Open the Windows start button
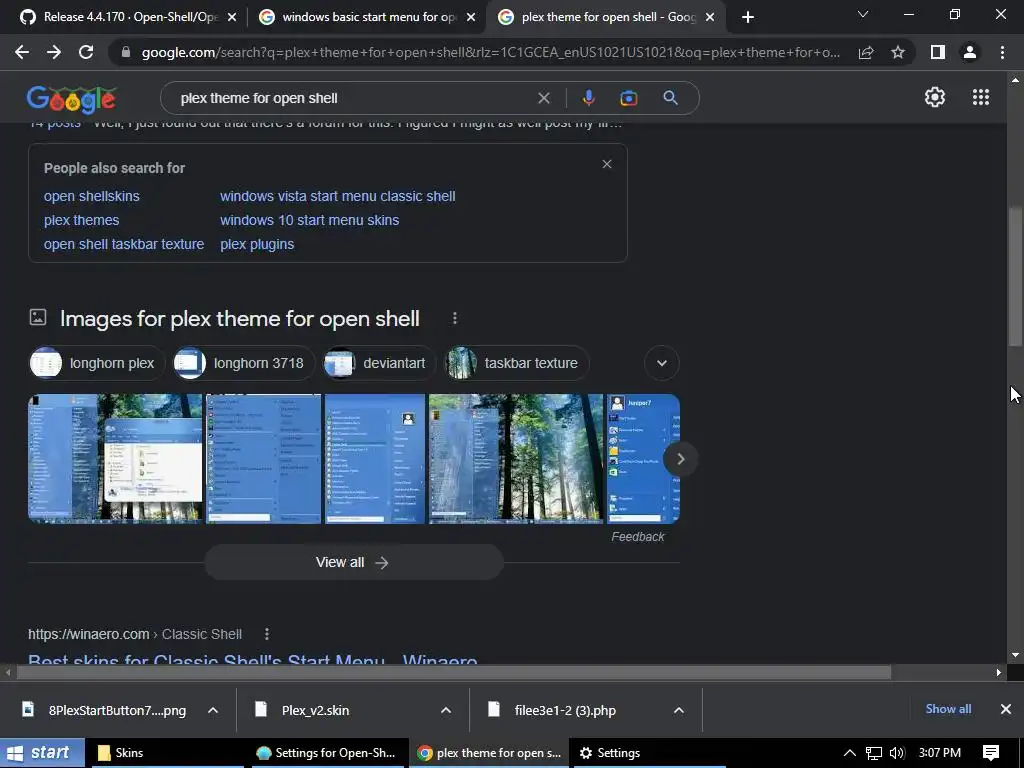Screen dimensions: 1024x768 pos(42,753)
